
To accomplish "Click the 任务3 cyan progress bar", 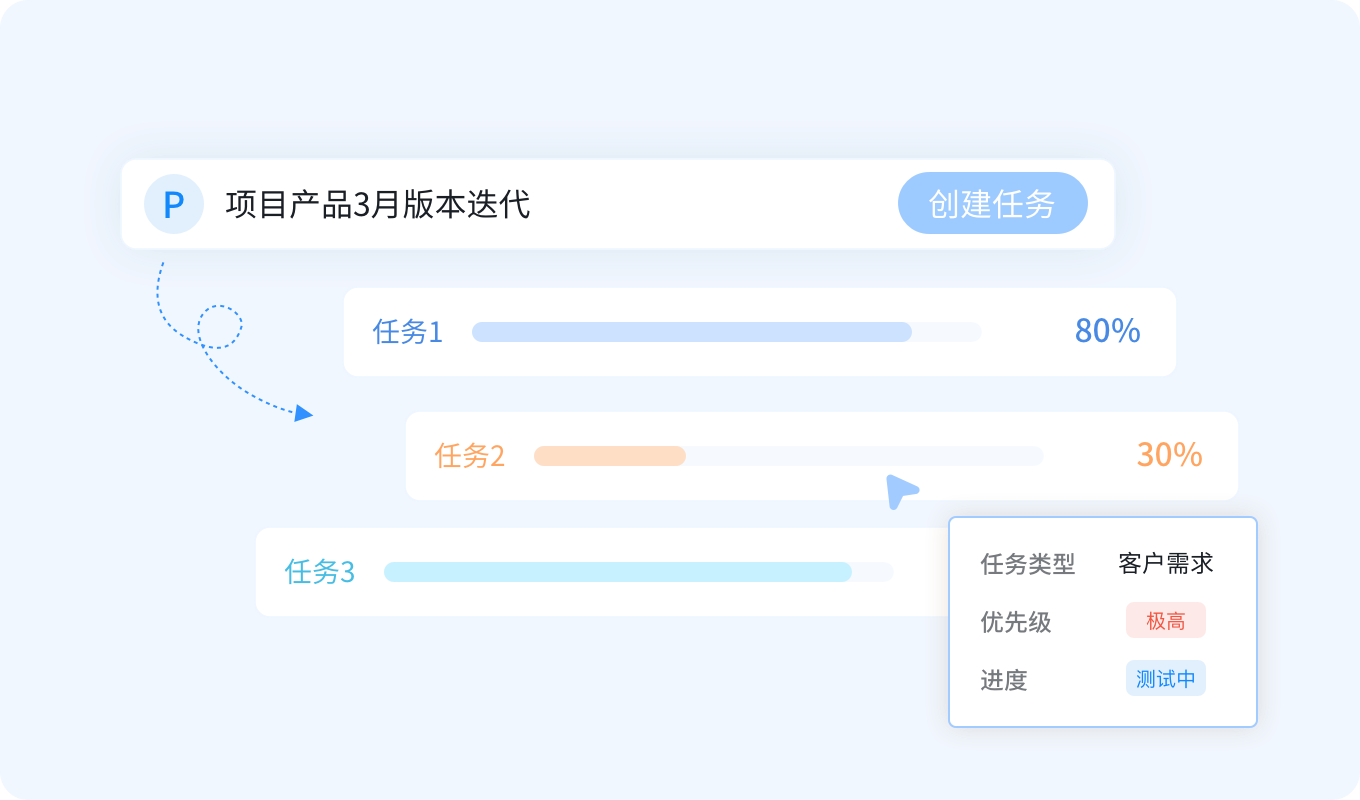I will tap(617, 572).
